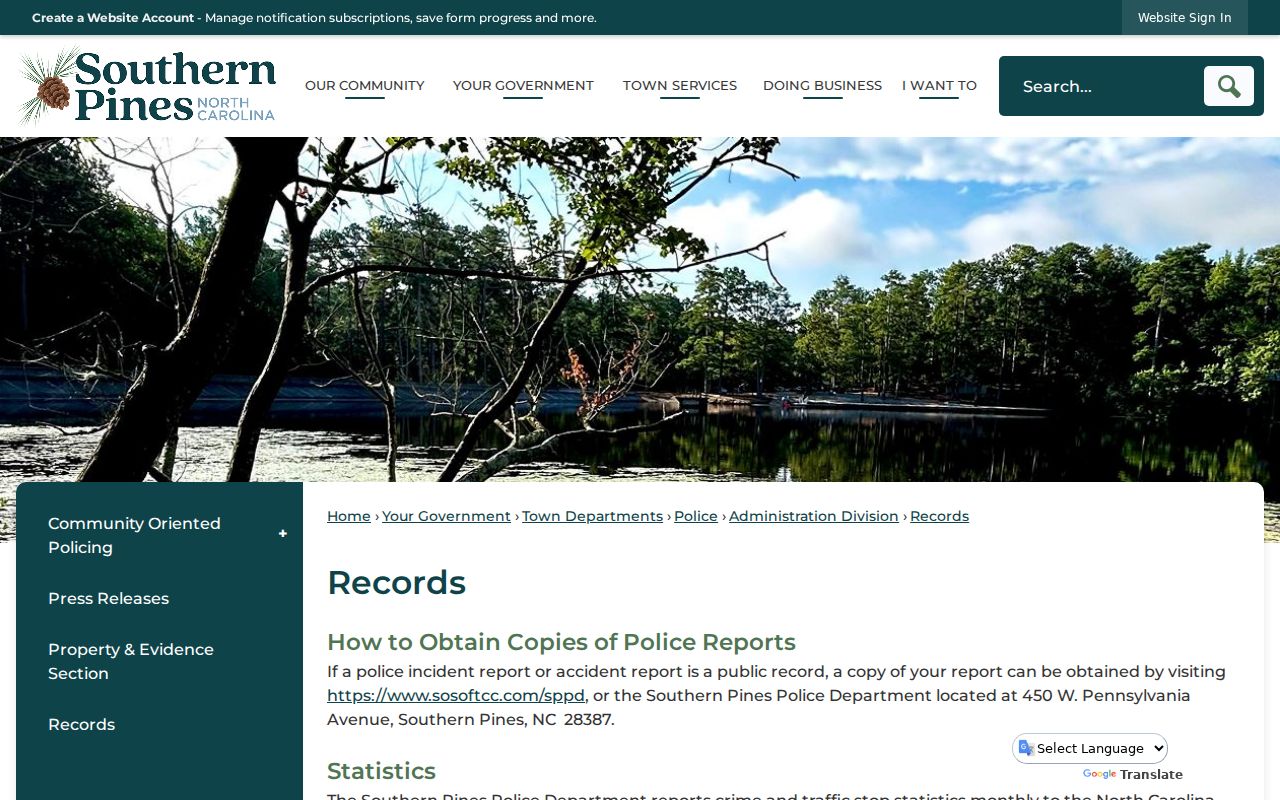Open the sosoftcc.com/sppd report link
Viewport: 1280px width, 800px height.
coord(456,695)
